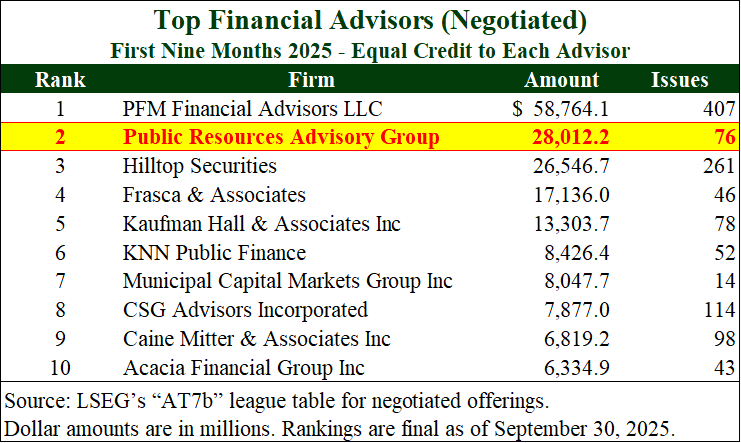Click the Rank column header
This screenshot has width=741, height=443.
click(61, 80)
